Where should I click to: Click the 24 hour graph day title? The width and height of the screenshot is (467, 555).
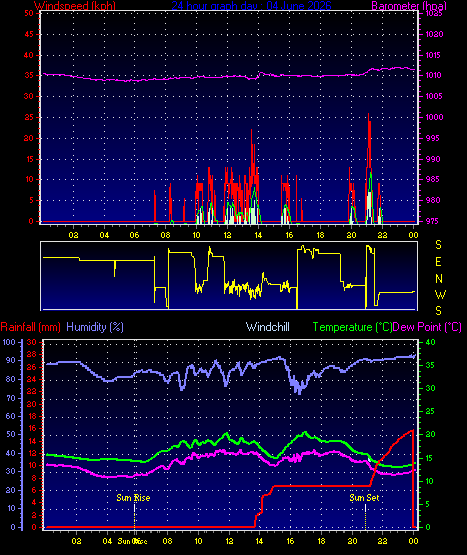click(251, 5)
